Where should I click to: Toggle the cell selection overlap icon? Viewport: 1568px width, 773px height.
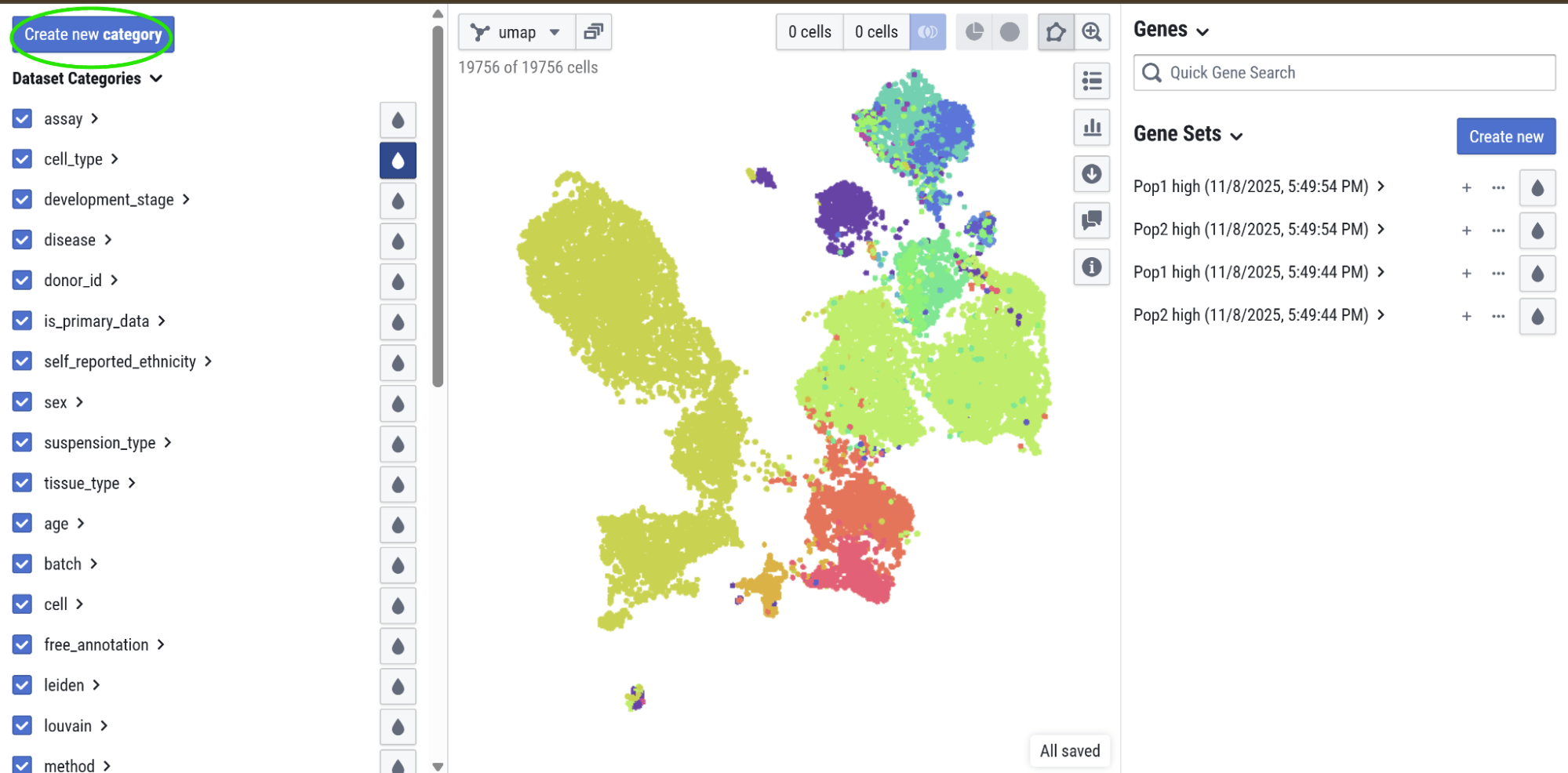(x=928, y=32)
